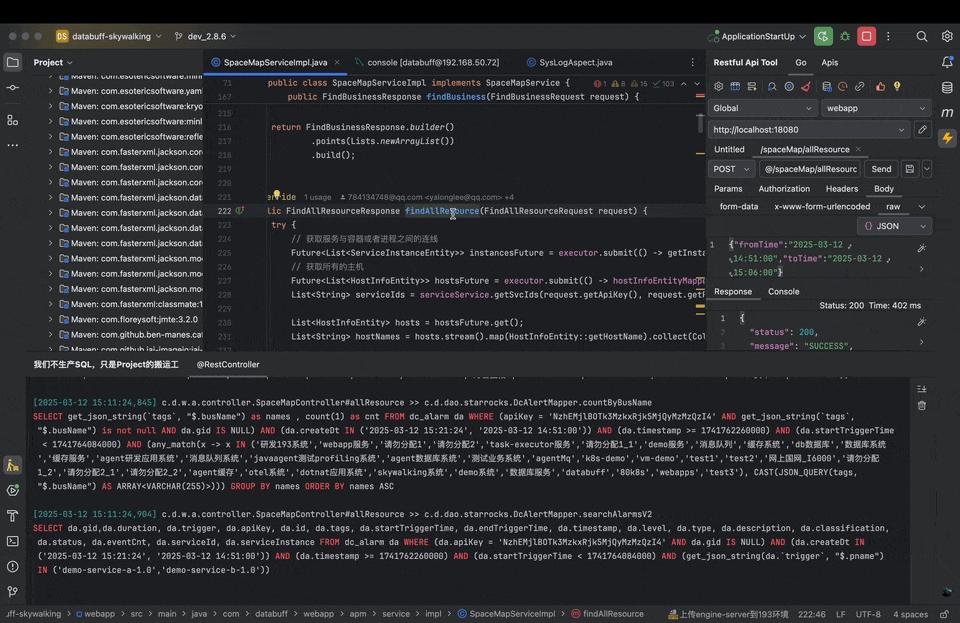This screenshot has width=960, height=623.
Task: Open the Database tool on right sidebar
Action: 947,87
